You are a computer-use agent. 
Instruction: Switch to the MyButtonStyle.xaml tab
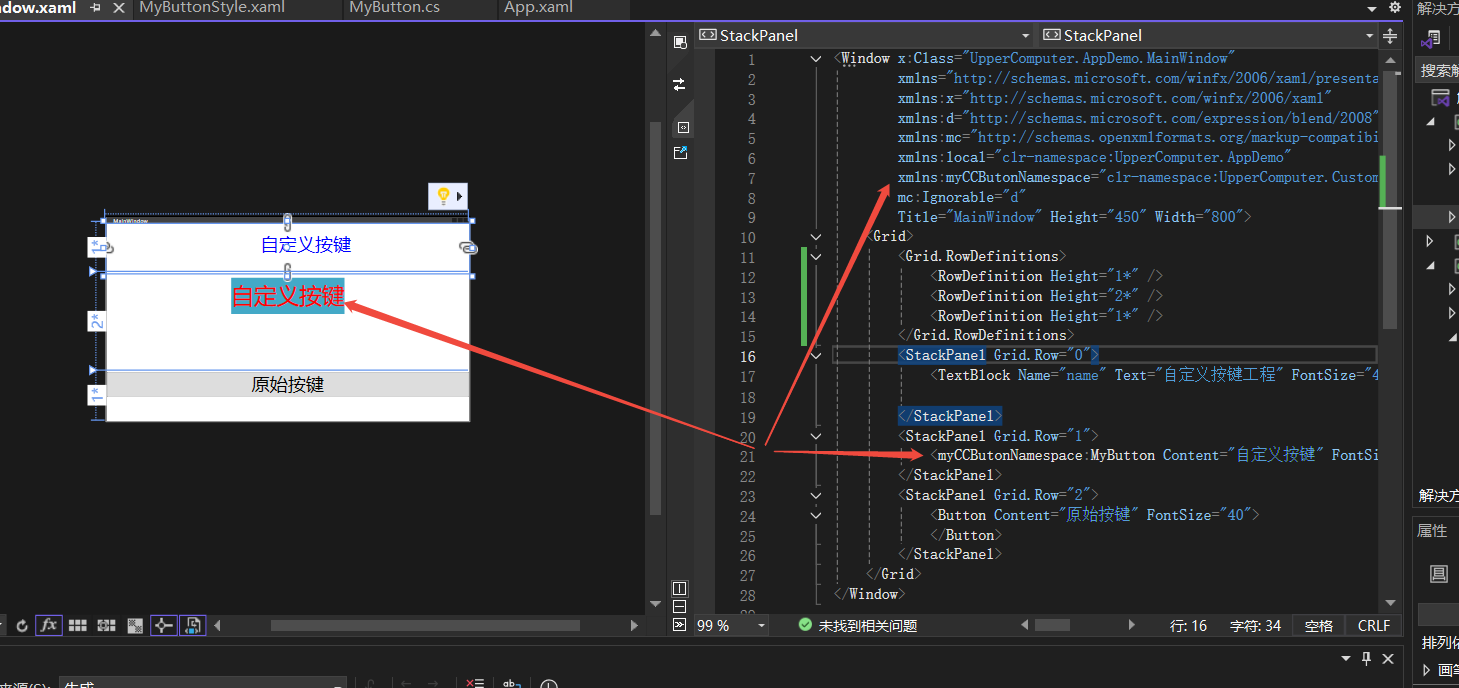point(212,8)
